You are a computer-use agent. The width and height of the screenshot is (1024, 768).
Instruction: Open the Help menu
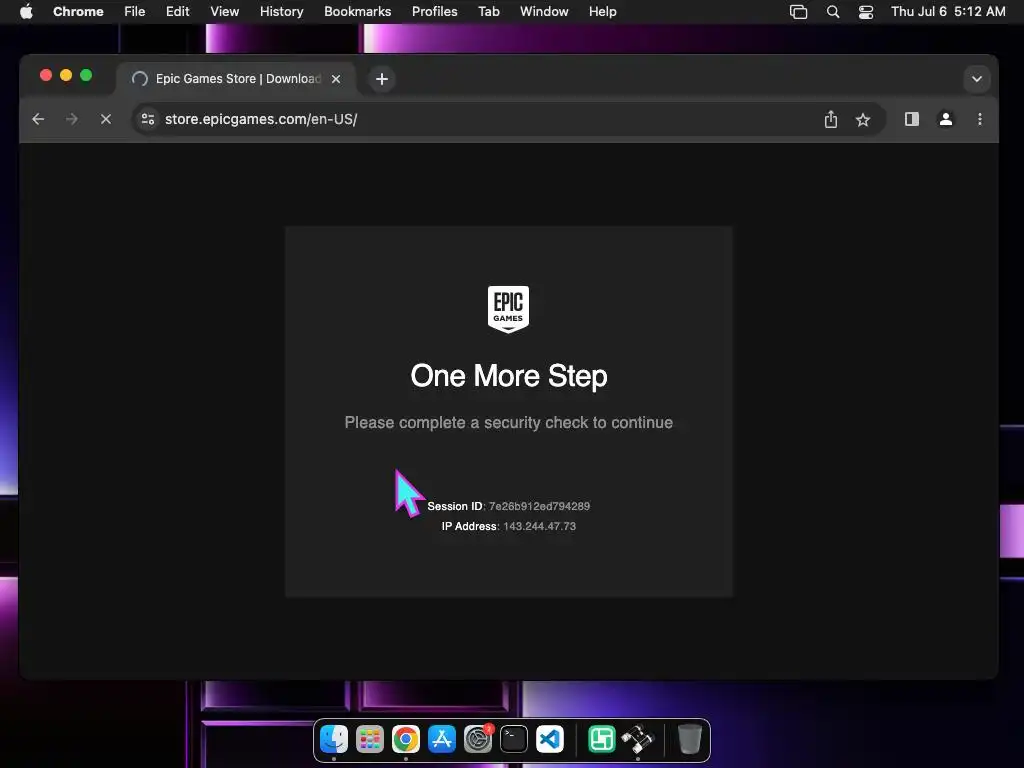(602, 12)
